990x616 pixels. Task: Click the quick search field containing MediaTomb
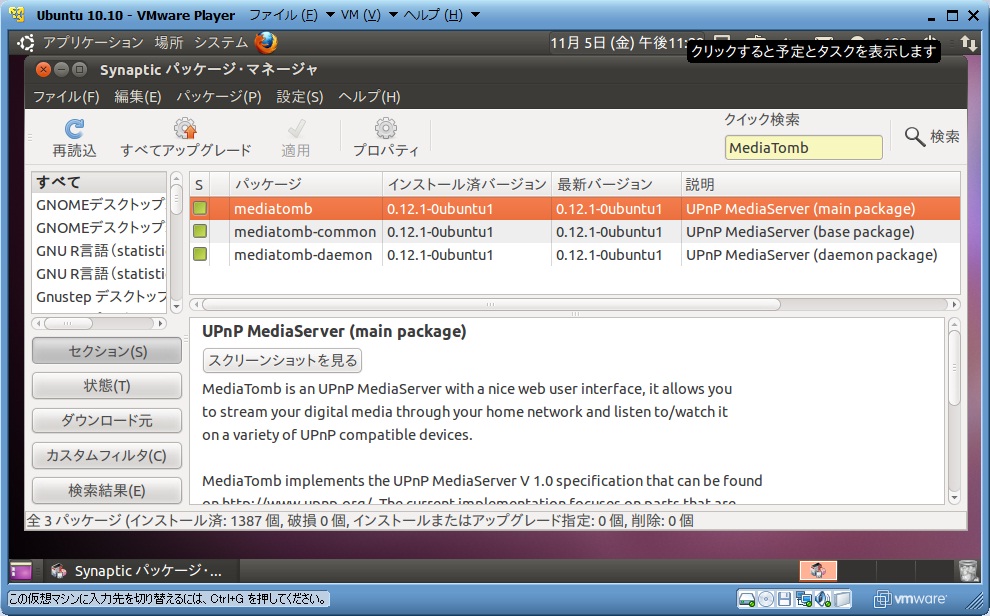click(x=803, y=148)
